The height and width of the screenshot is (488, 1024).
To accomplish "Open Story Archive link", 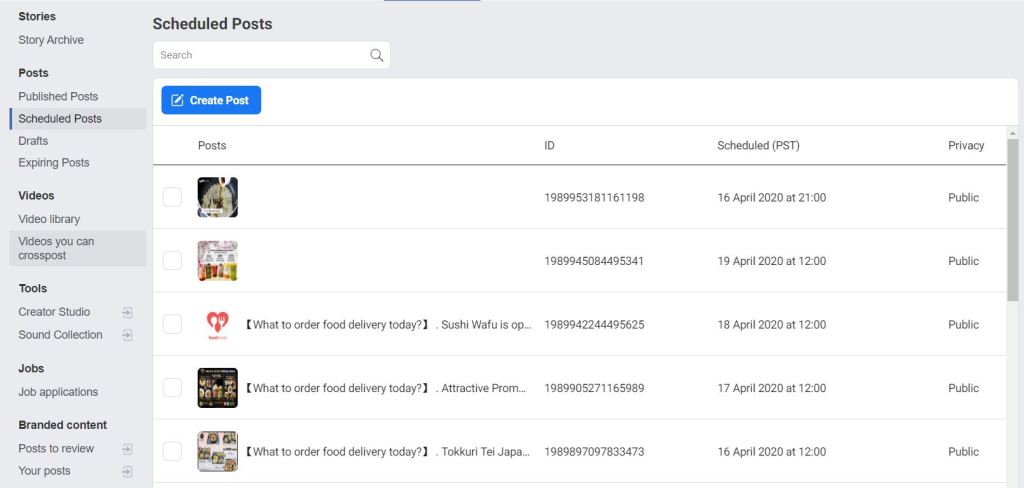I will coord(51,40).
